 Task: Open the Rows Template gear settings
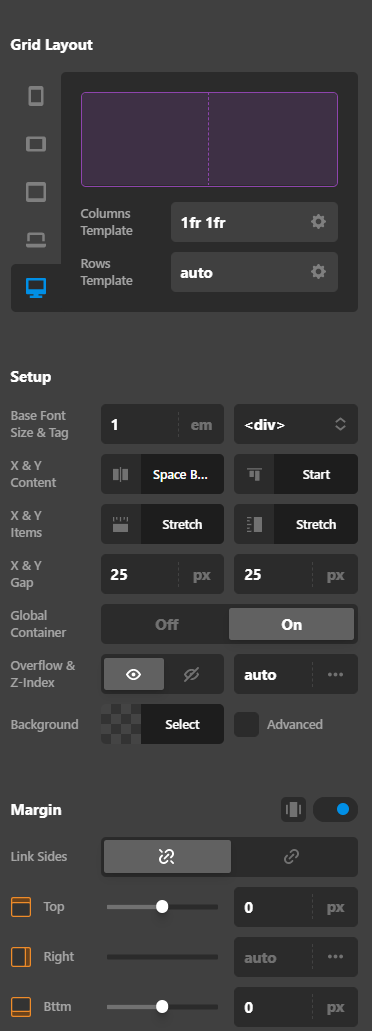(x=318, y=272)
